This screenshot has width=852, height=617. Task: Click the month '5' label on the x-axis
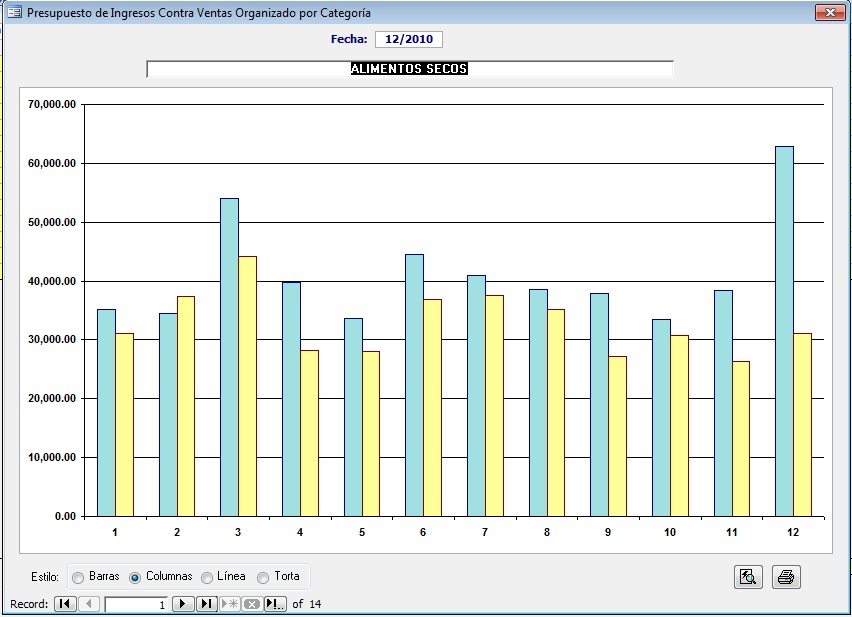coord(362,532)
